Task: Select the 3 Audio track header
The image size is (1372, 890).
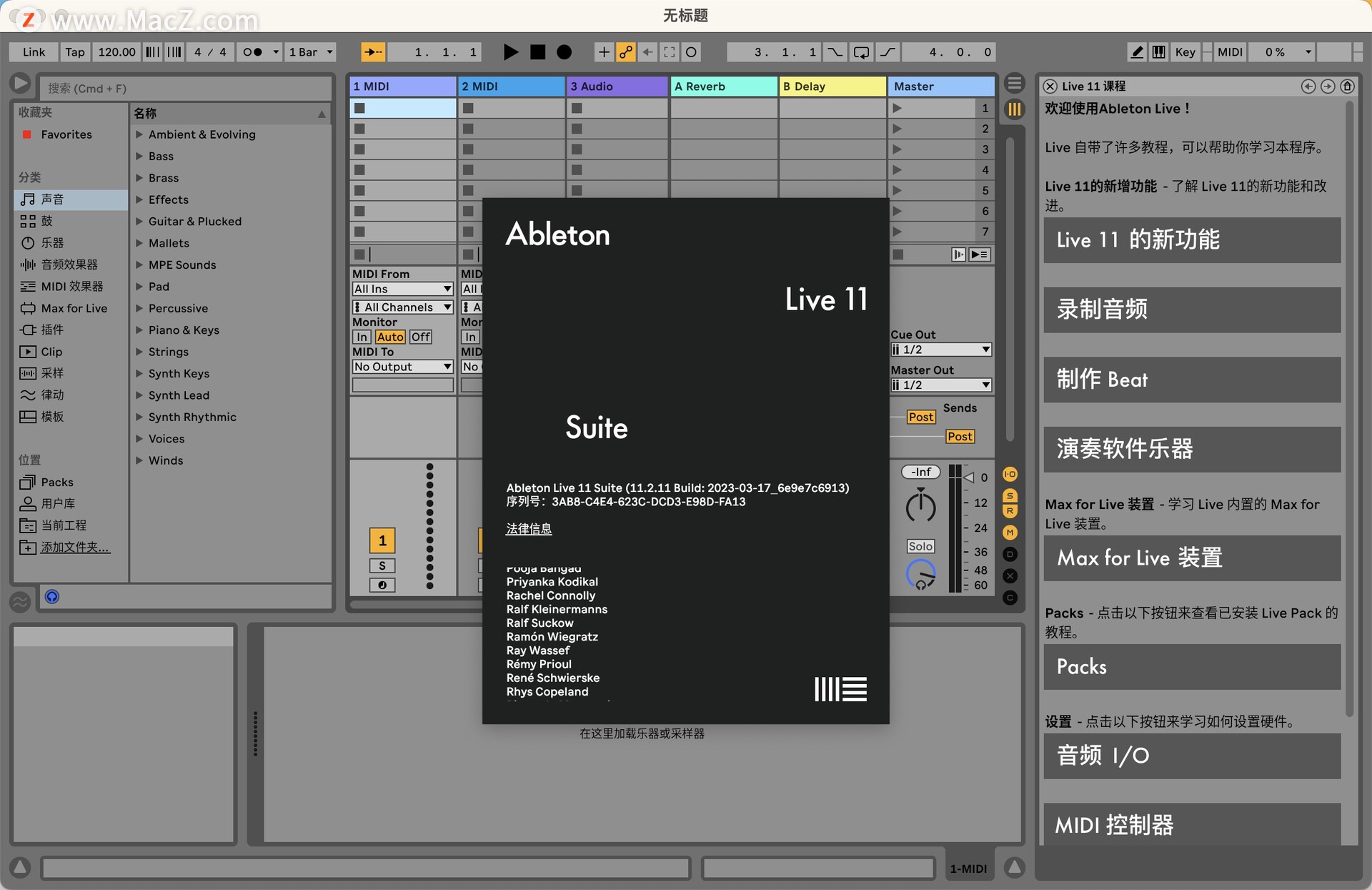Action: (617, 86)
